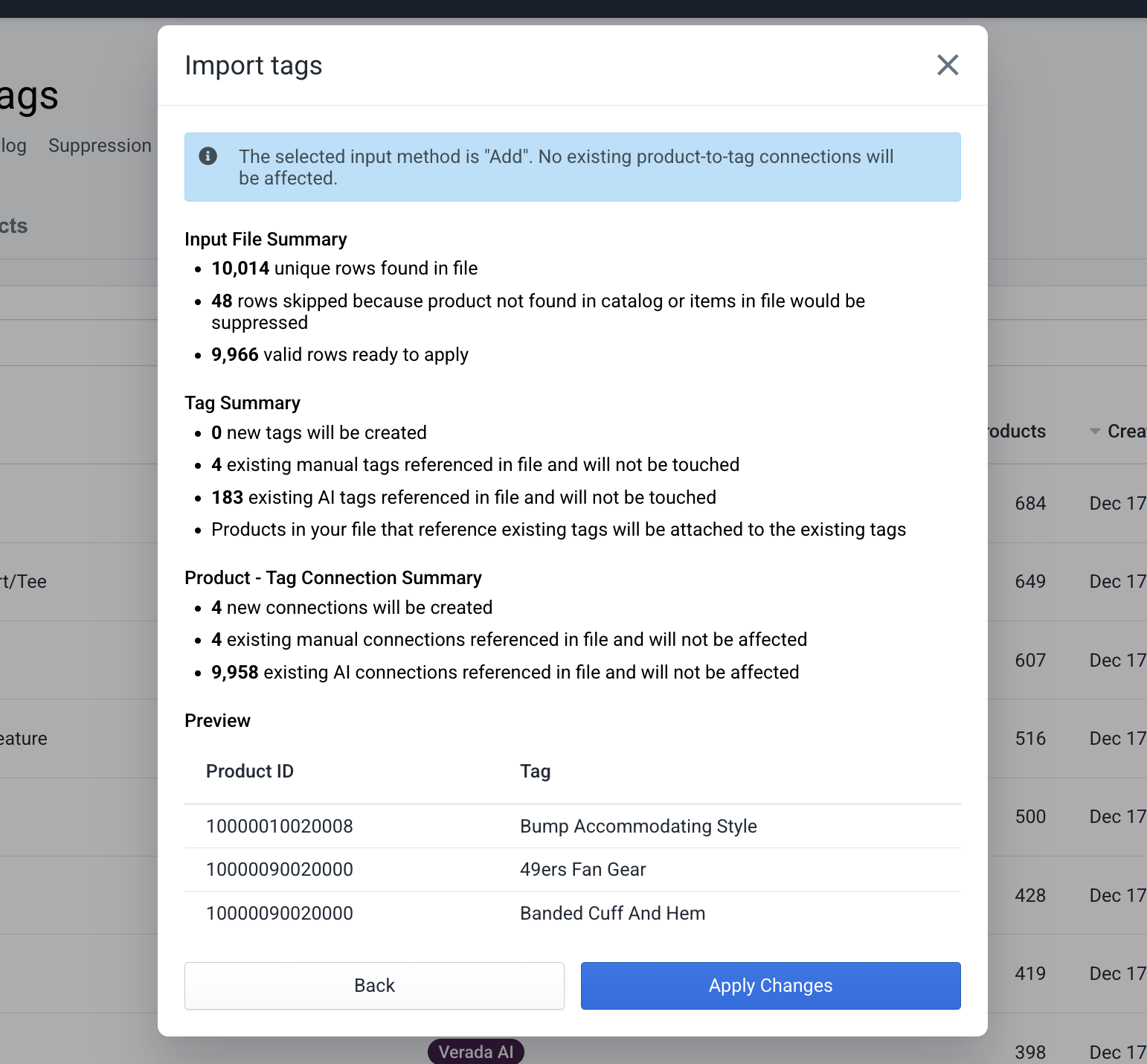
Task: Apply Changes to import tags
Action: pos(770,985)
